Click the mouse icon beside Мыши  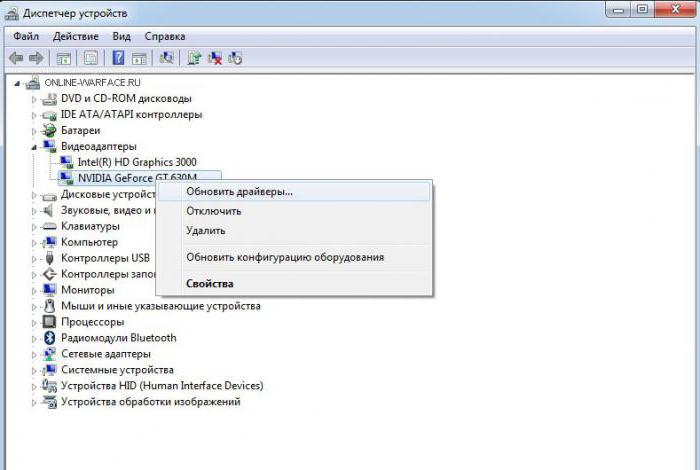pyautogui.click(x=49, y=306)
